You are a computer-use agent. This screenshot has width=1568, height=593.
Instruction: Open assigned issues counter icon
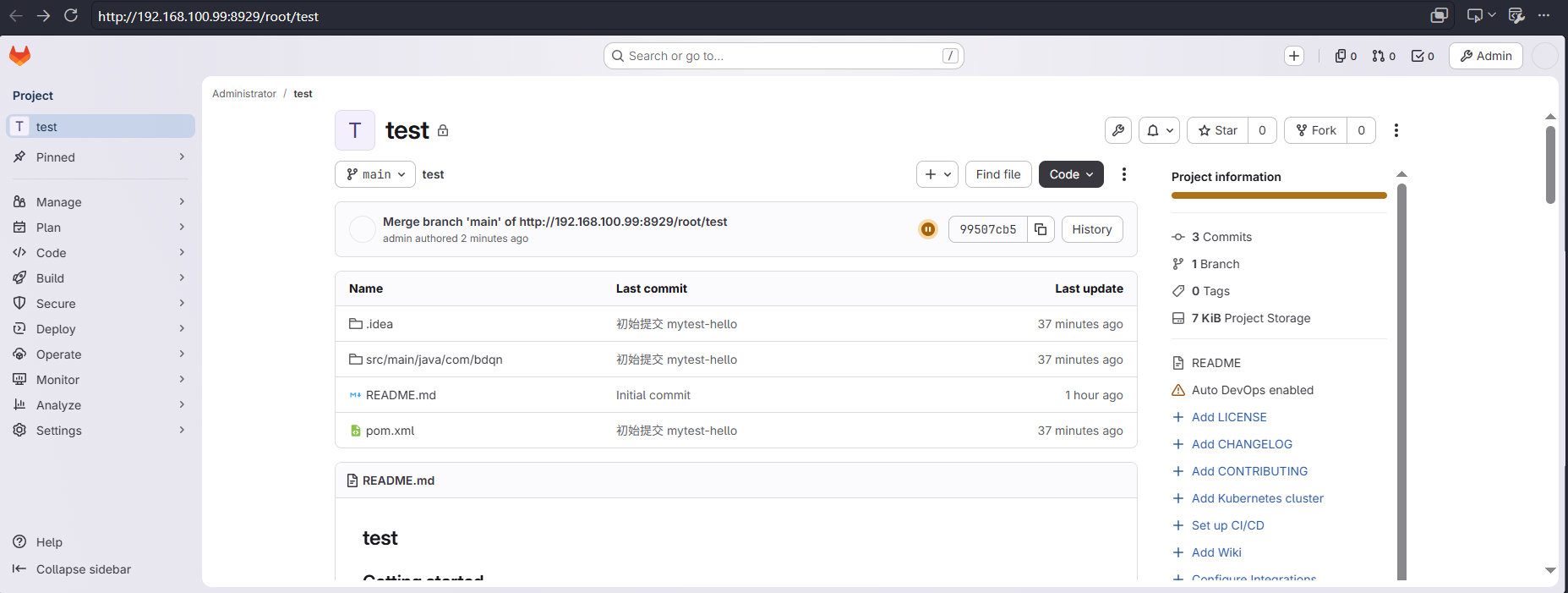coord(1346,56)
